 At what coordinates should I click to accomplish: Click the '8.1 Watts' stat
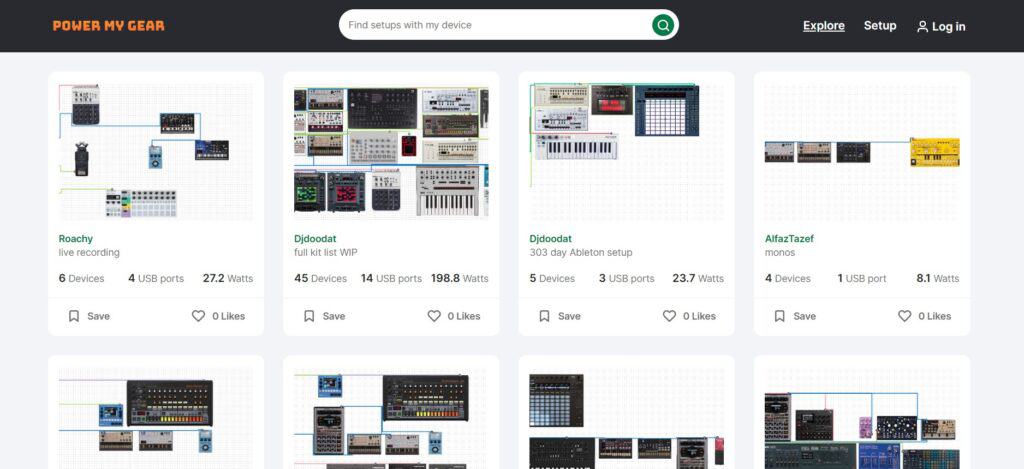(x=938, y=278)
